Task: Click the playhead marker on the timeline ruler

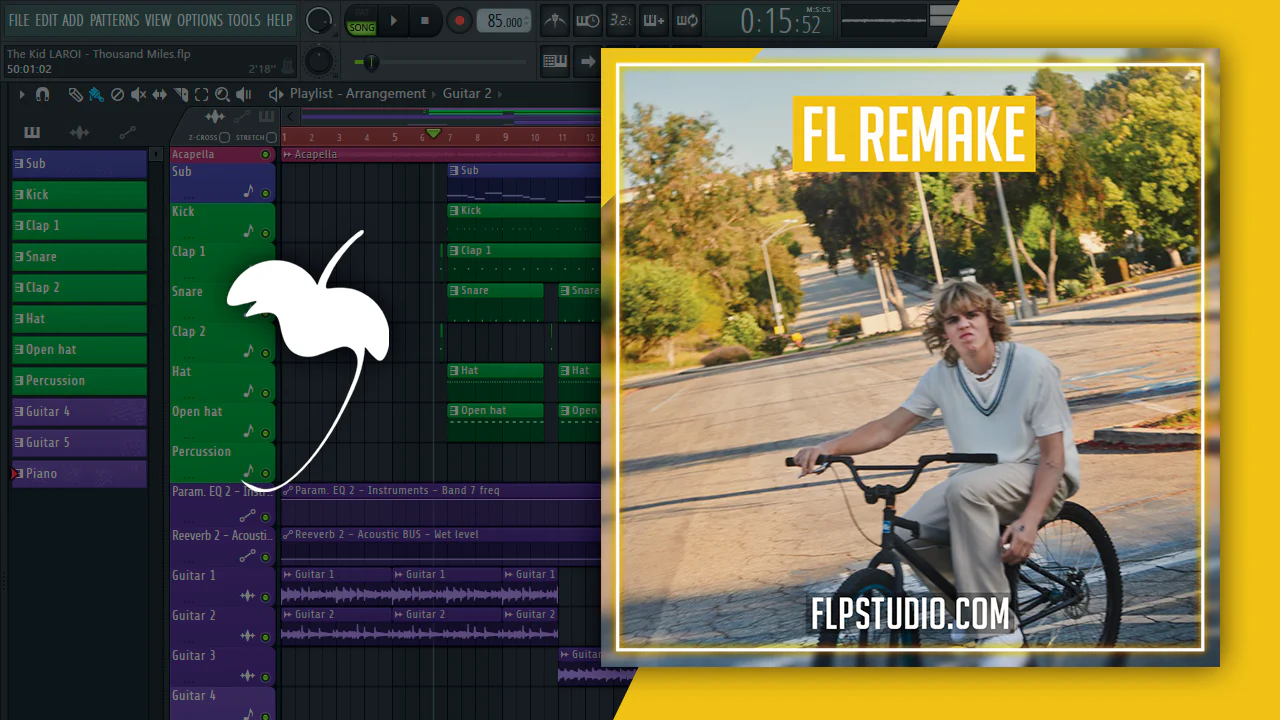Action: pos(433,134)
